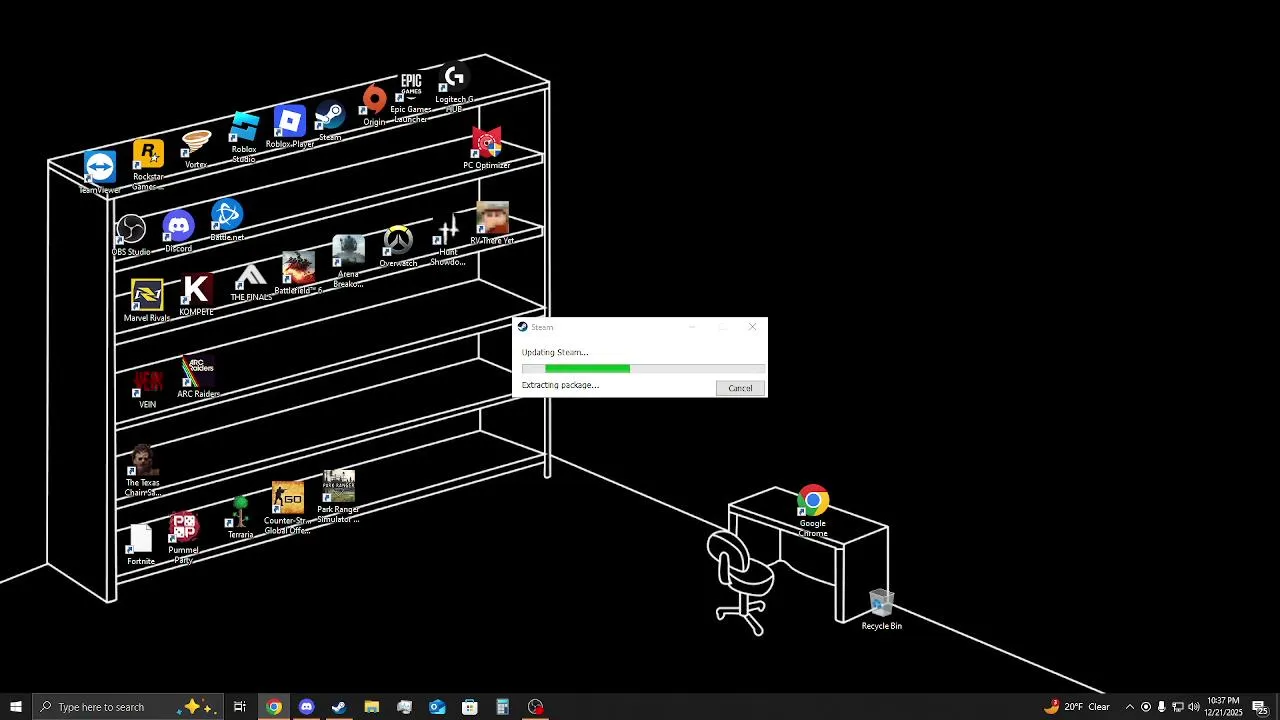Open the clock showing 10:37 PM
The height and width of the screenshot is (720, 1280).
pos(1223,707)
